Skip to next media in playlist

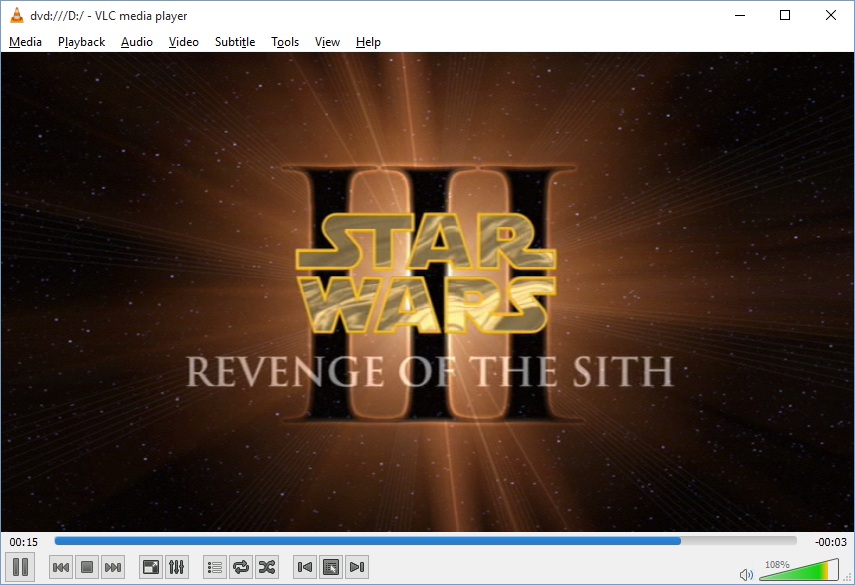pos(113,568)
